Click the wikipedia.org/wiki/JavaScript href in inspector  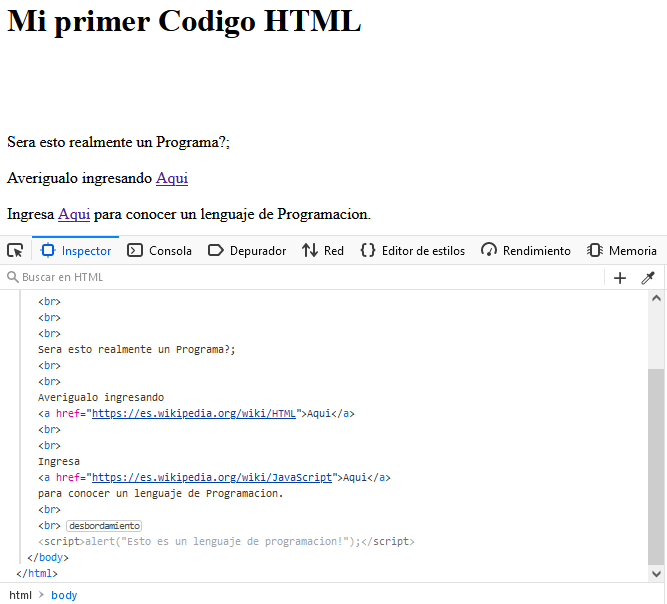pyautogui.click(x=212, y=477)
